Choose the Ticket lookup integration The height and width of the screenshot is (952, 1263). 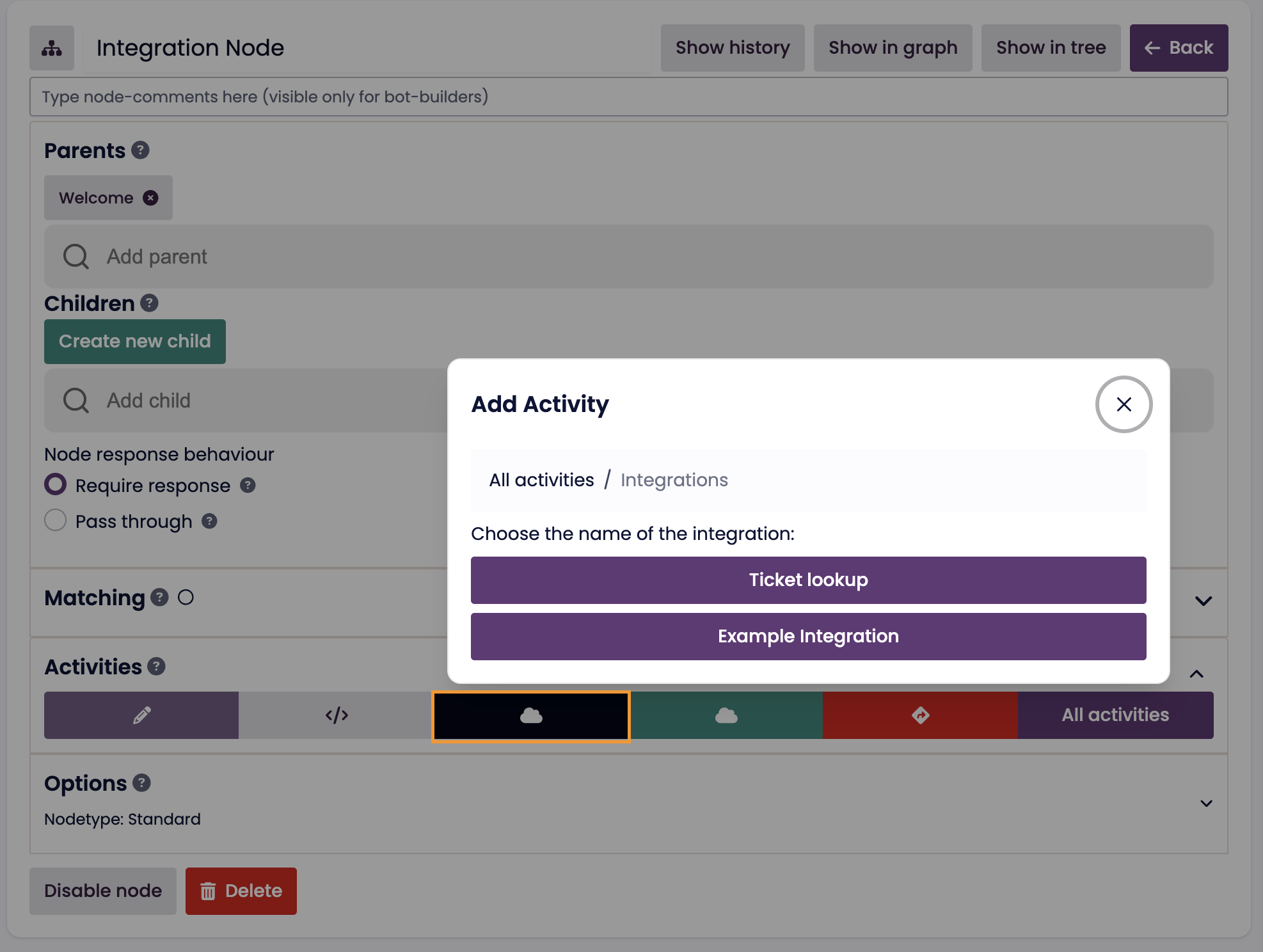pyautogui.click(x=808, y=580)
